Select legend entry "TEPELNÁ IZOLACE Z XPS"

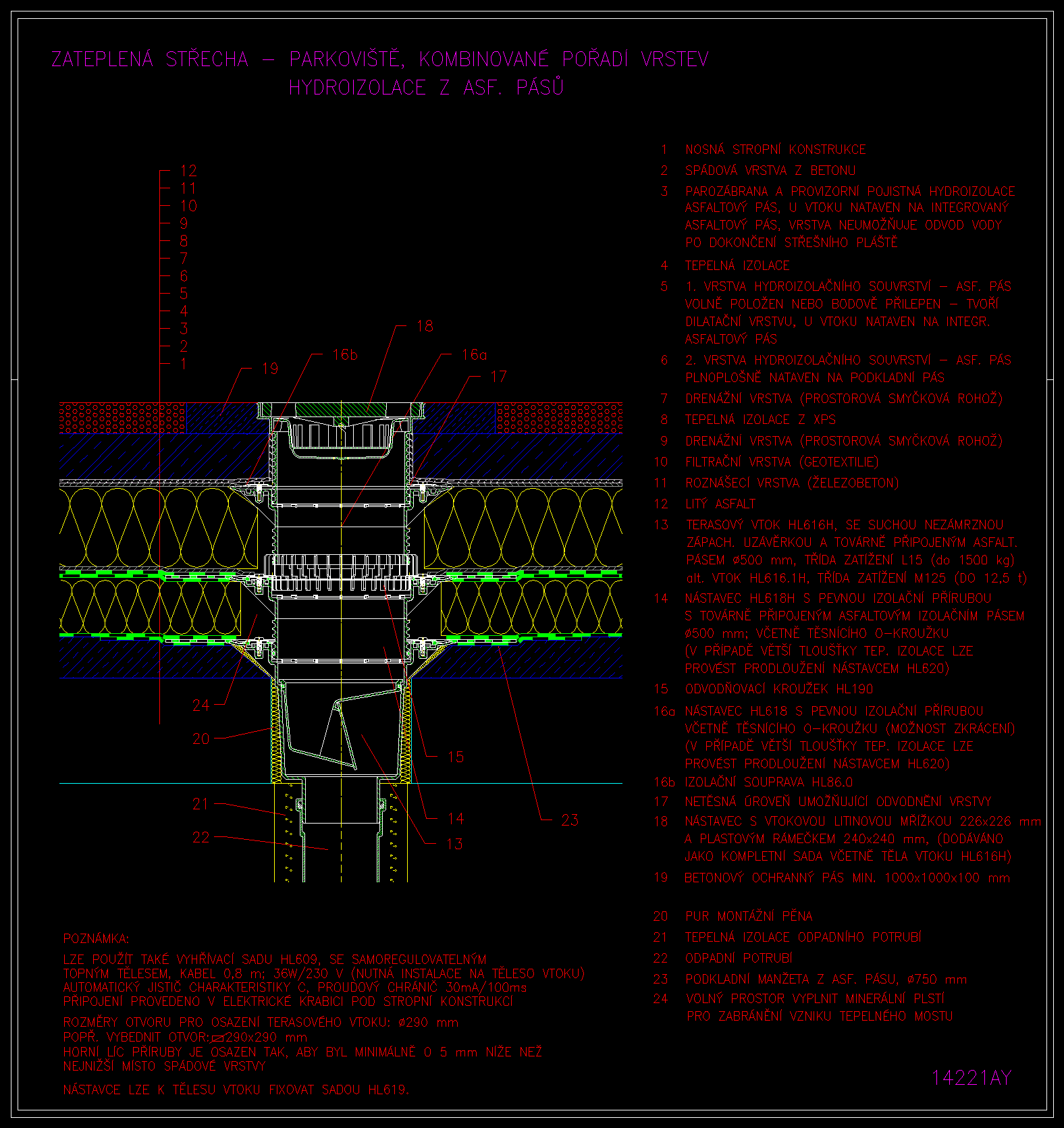point(760,420)
